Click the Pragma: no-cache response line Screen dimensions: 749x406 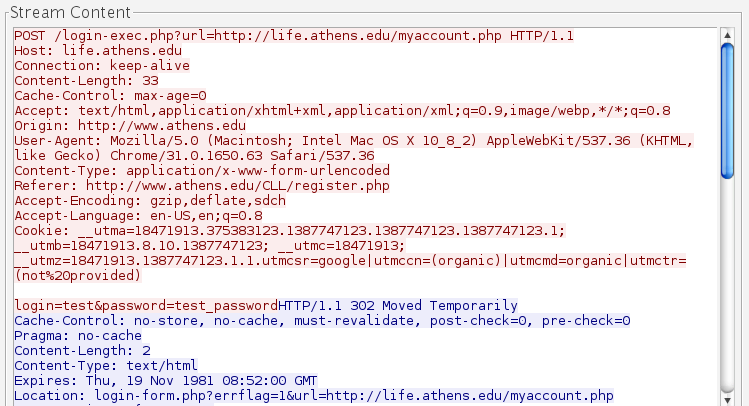pos(78,335)
